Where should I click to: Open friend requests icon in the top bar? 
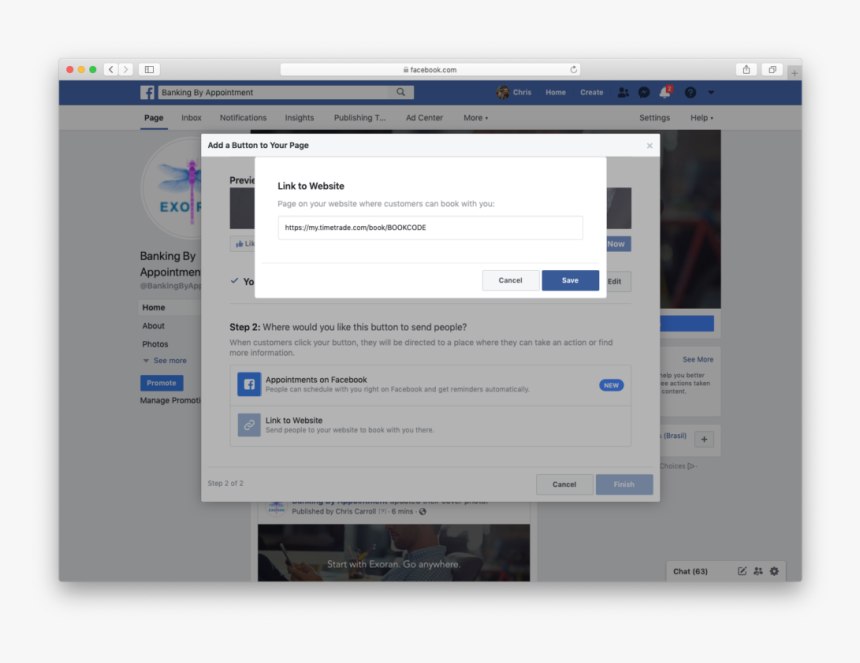622,91
